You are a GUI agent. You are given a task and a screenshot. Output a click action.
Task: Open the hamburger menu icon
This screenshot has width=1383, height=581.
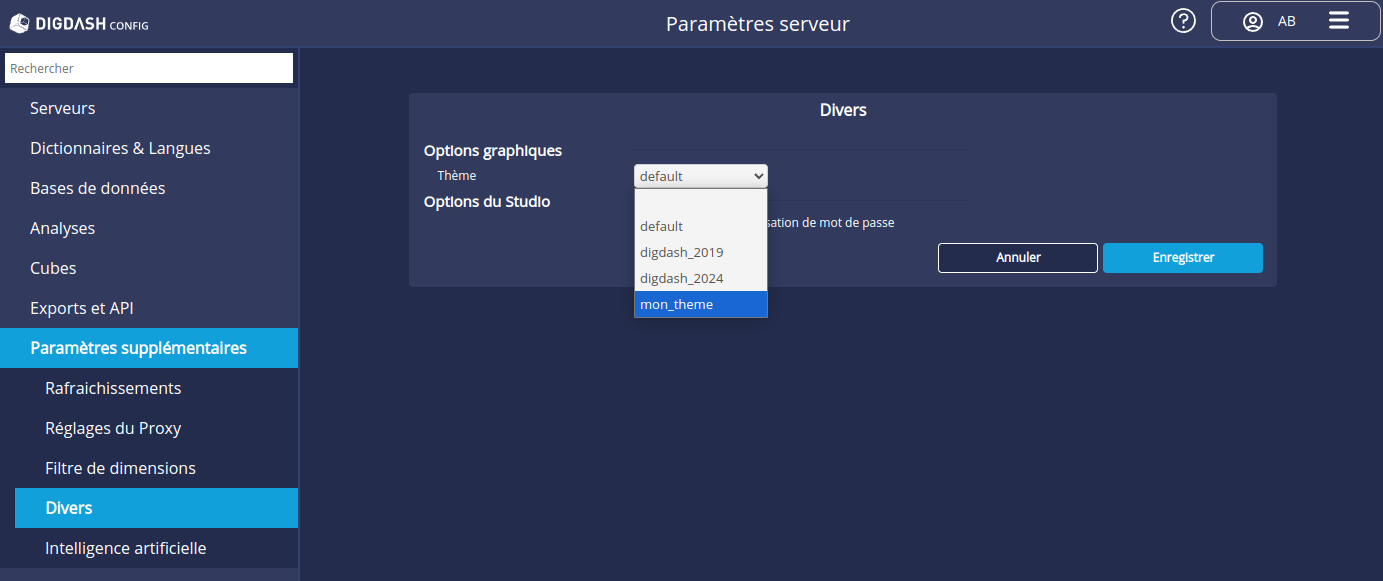1339,21
